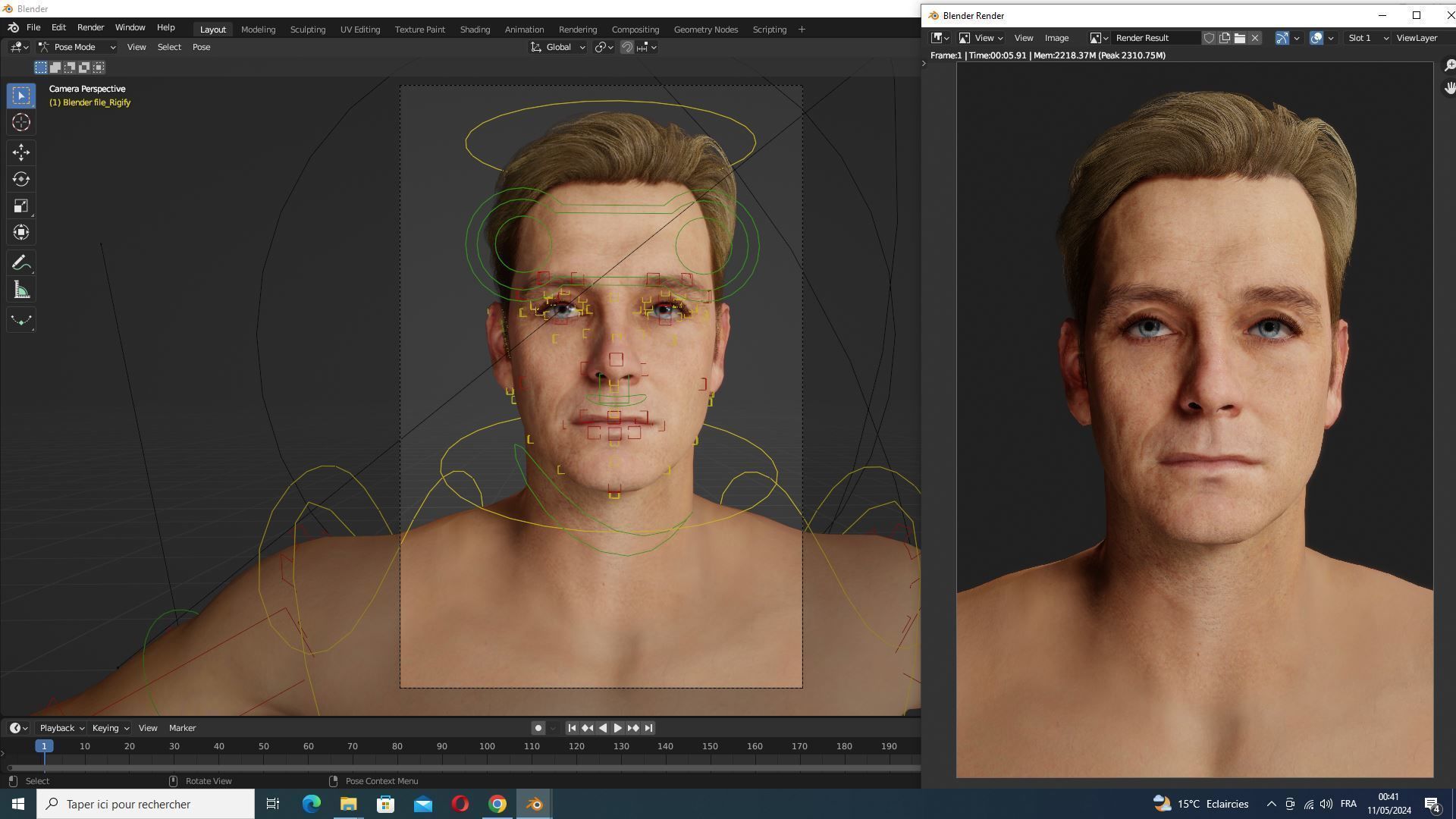Select the Annotate tool
Image resolution: width=1456 pixels, height=819 pixels.
pyautogui.click(x=20, y=263)
